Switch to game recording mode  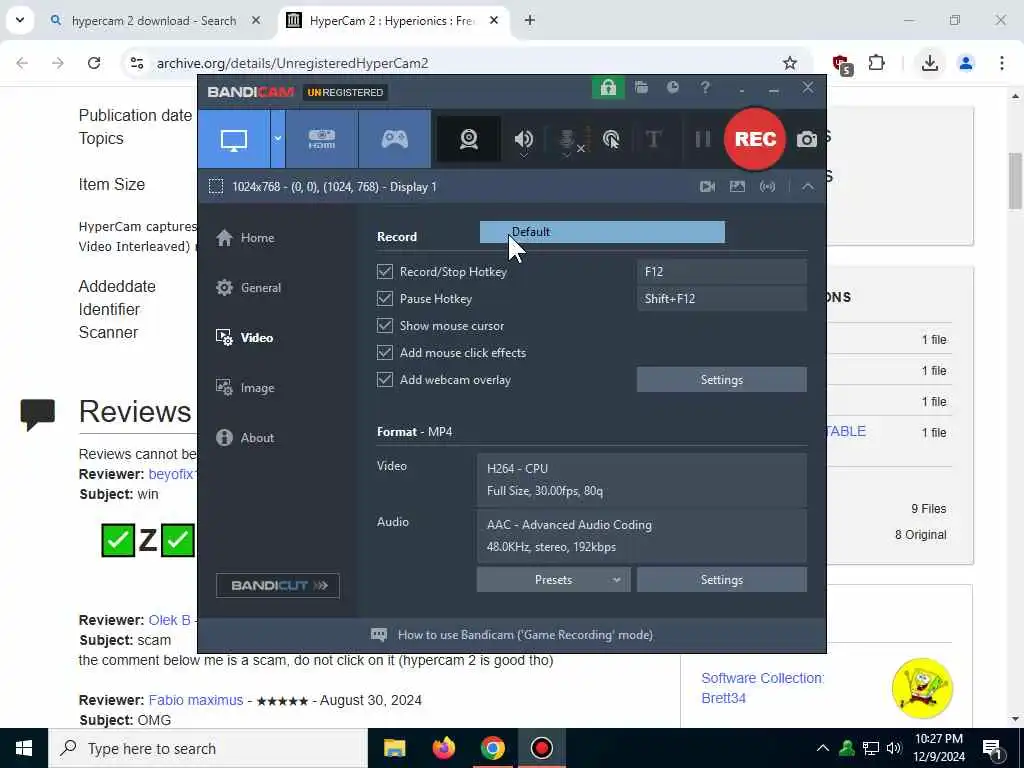(394, 139)
